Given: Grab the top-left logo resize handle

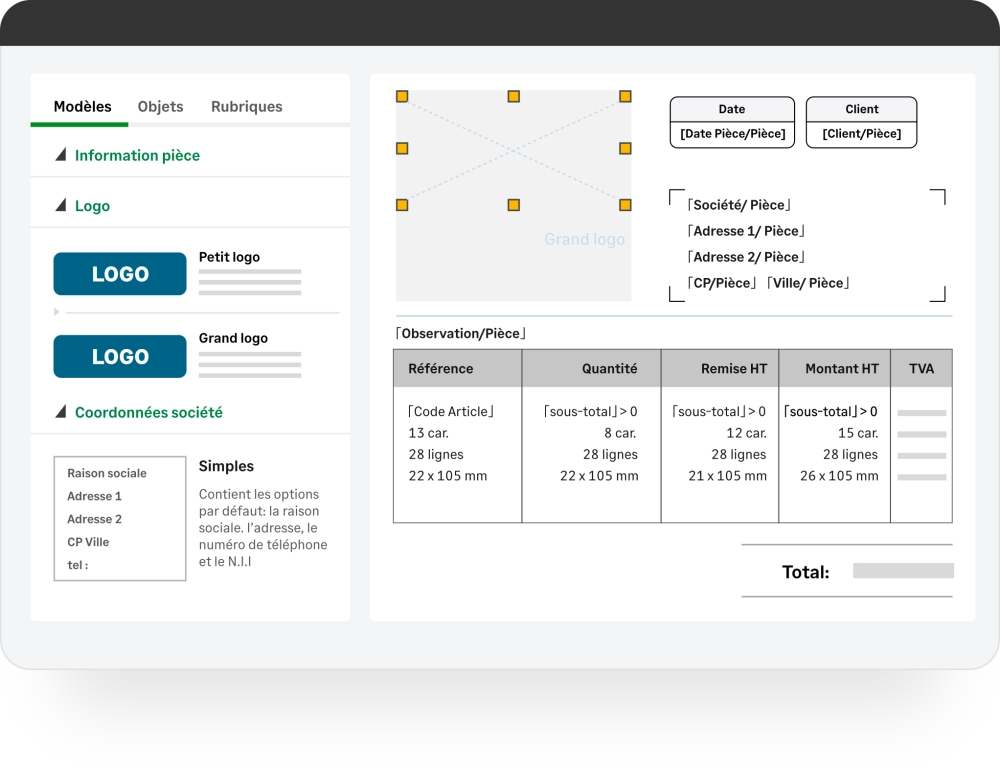Looking at the screenshot, I should tap(402, 96).
